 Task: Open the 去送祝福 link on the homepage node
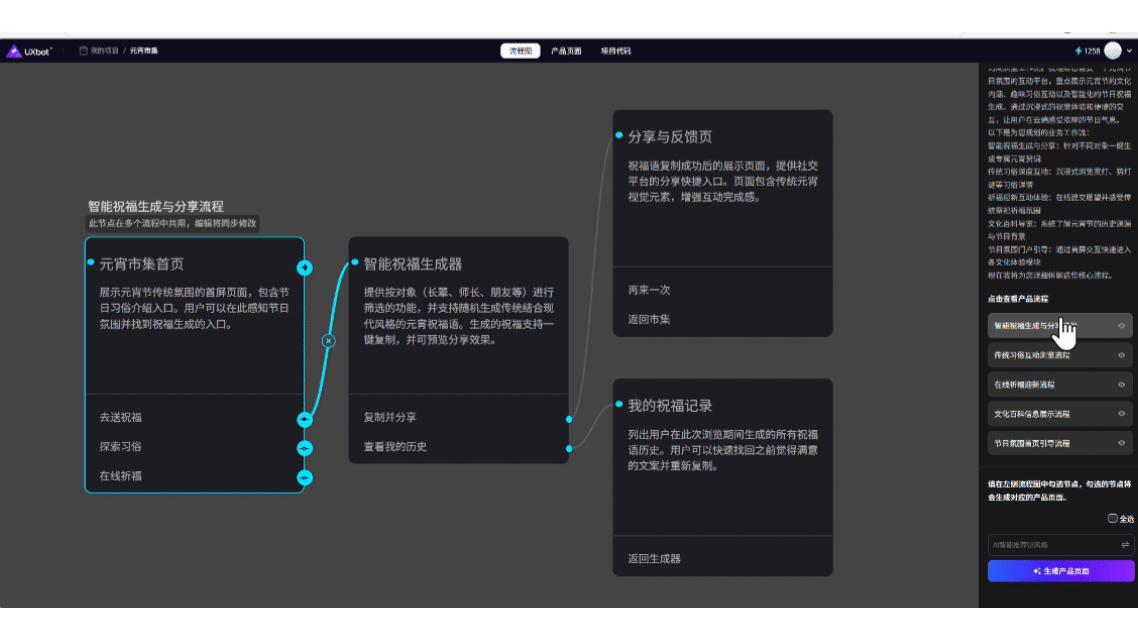121,419
